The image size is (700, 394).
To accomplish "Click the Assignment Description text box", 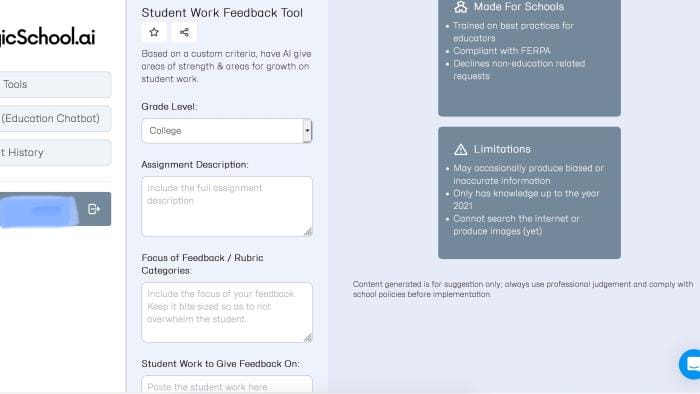I will coord(227,206).
